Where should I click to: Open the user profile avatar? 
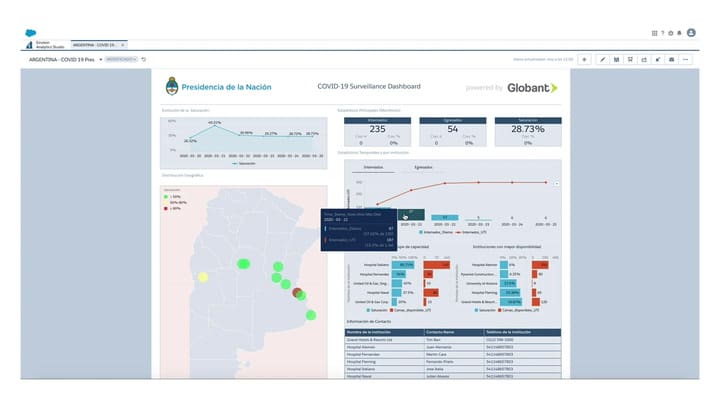691,33
